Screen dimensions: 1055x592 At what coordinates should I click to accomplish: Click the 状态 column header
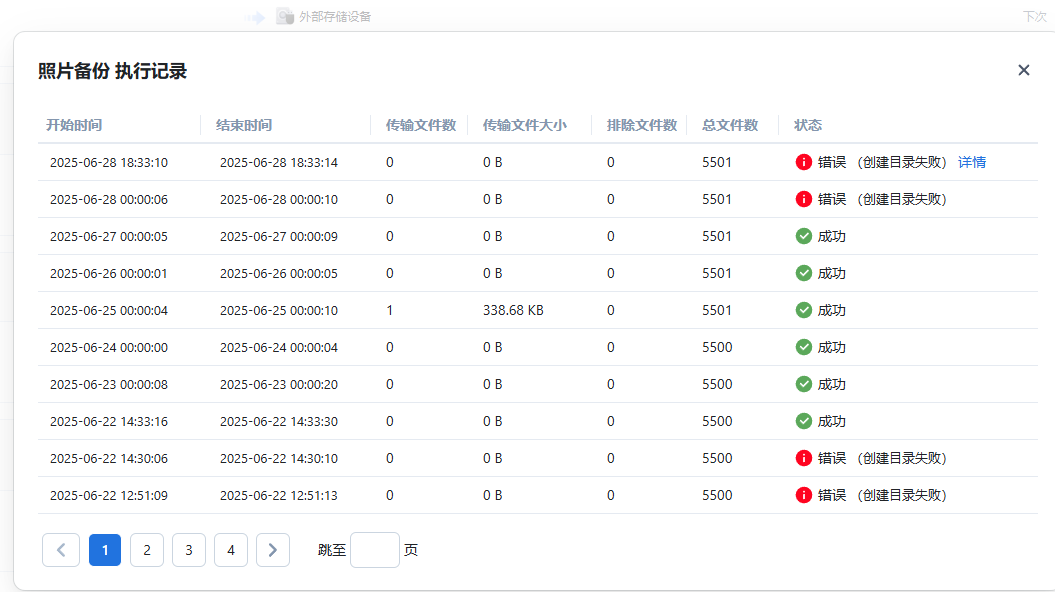tap(808, 125)
